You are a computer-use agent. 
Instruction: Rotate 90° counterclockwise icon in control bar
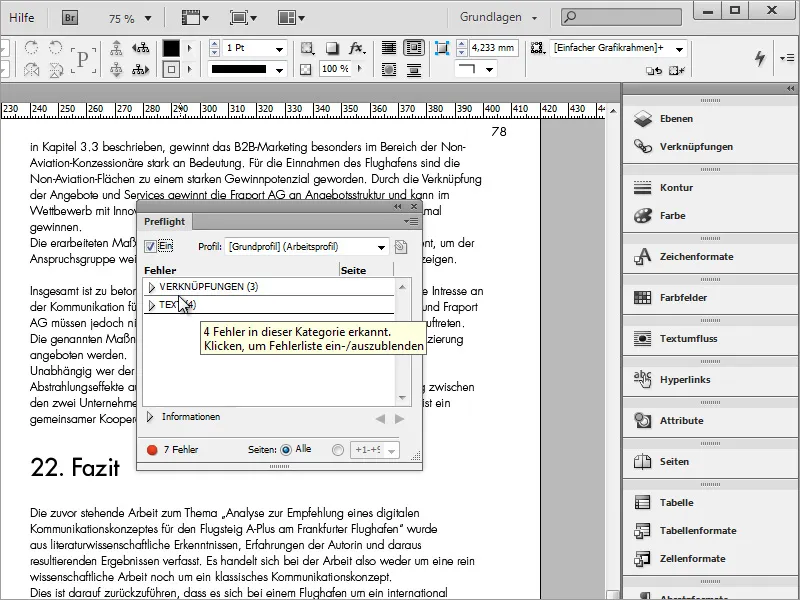coord(55,47)
